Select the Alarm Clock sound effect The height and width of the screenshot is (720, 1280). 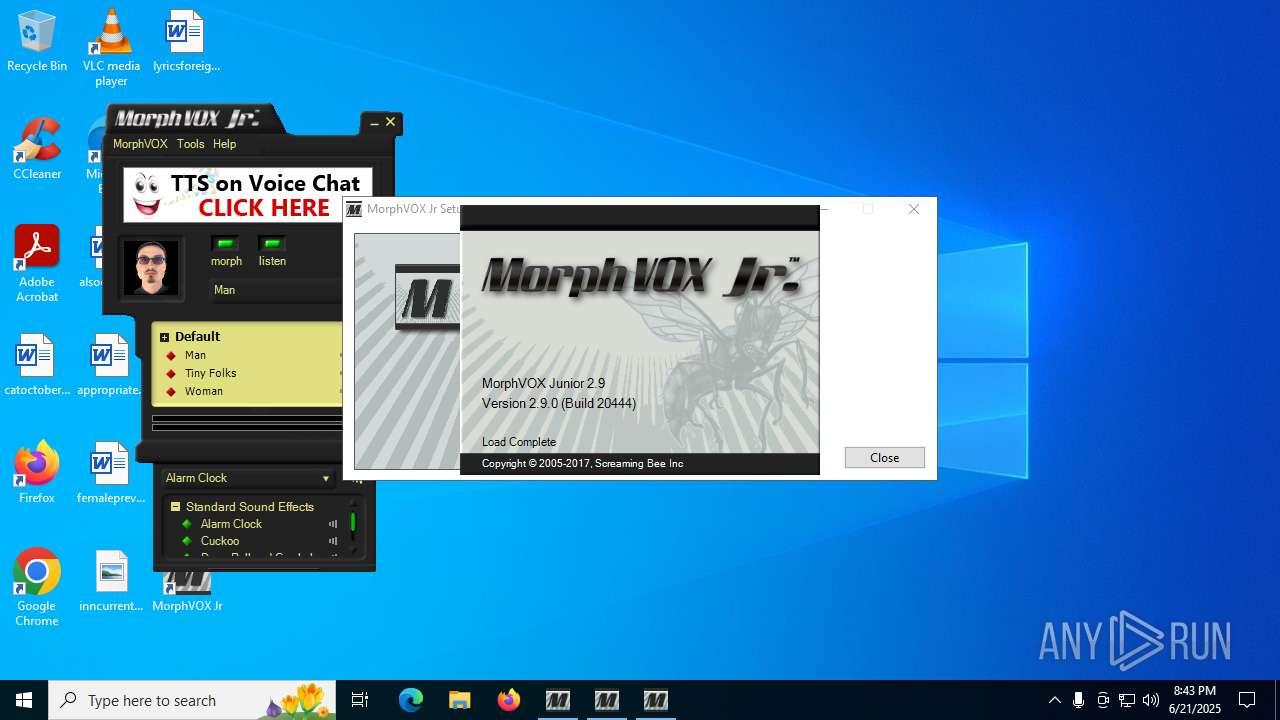click(x=231, y=524)
